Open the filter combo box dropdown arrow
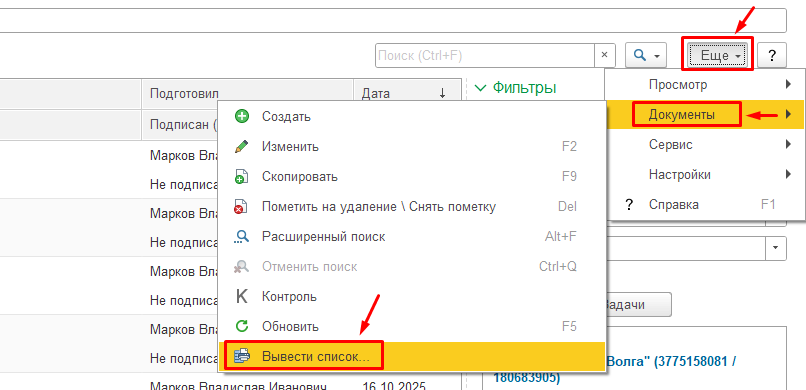The width and height of the screenshot is (806, 390). pos(776,248)
